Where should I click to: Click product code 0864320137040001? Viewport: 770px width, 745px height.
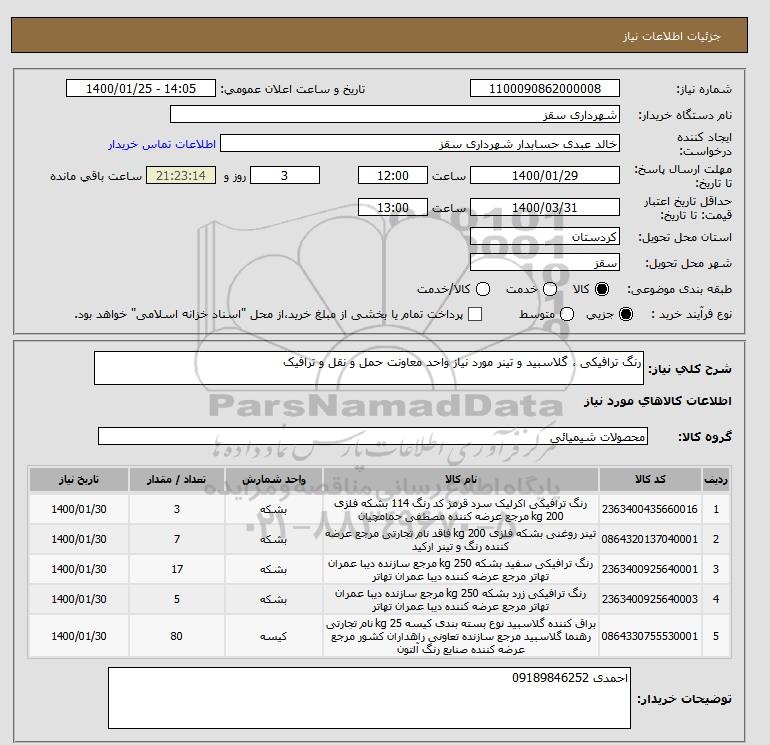tap(650, 539)
